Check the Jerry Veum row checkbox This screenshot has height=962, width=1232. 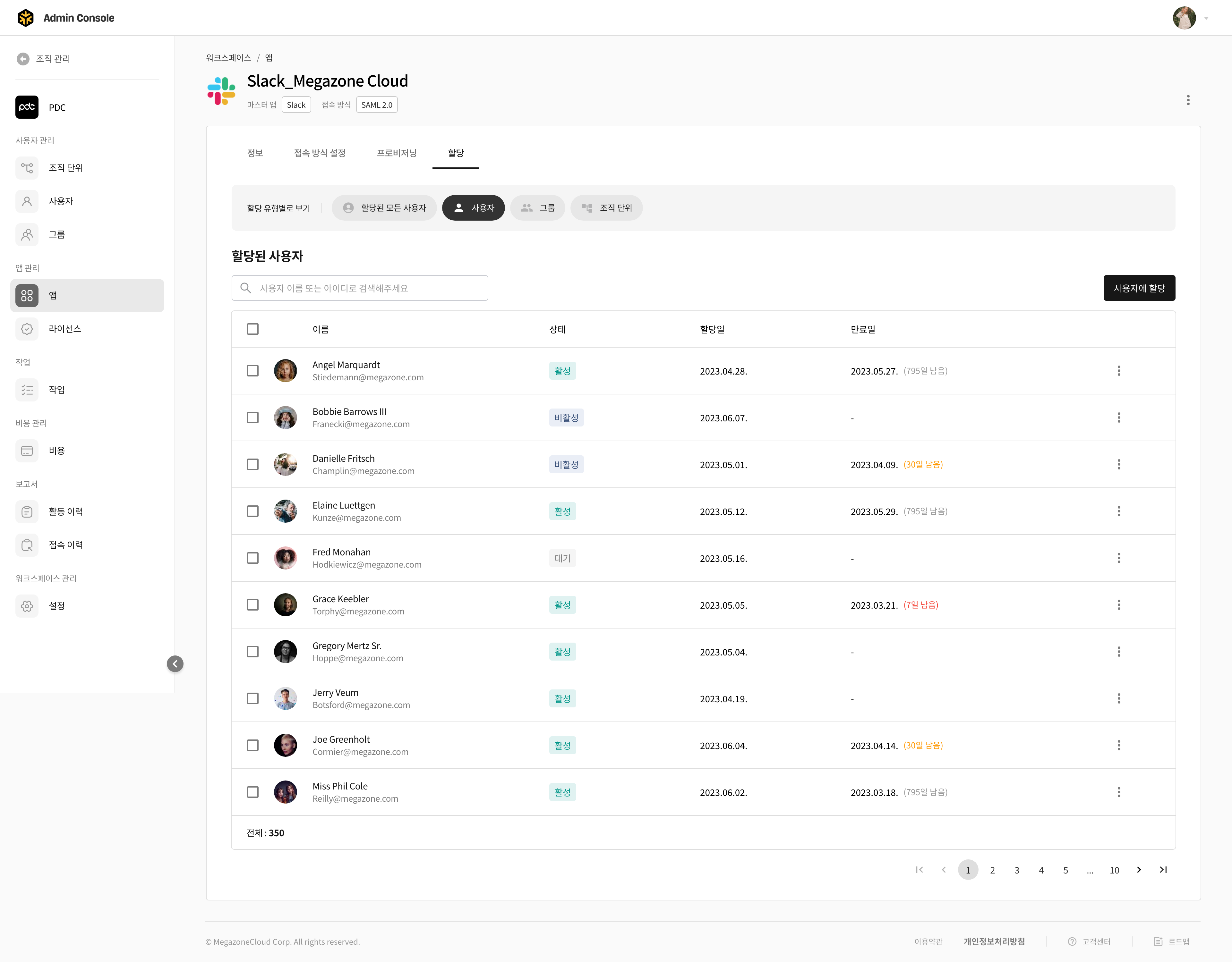click(x=253, y=699)
